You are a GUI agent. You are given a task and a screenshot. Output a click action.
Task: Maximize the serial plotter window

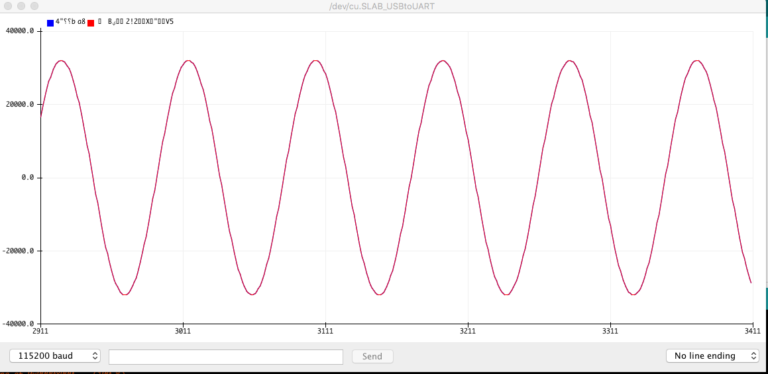(x=34, y=6)
